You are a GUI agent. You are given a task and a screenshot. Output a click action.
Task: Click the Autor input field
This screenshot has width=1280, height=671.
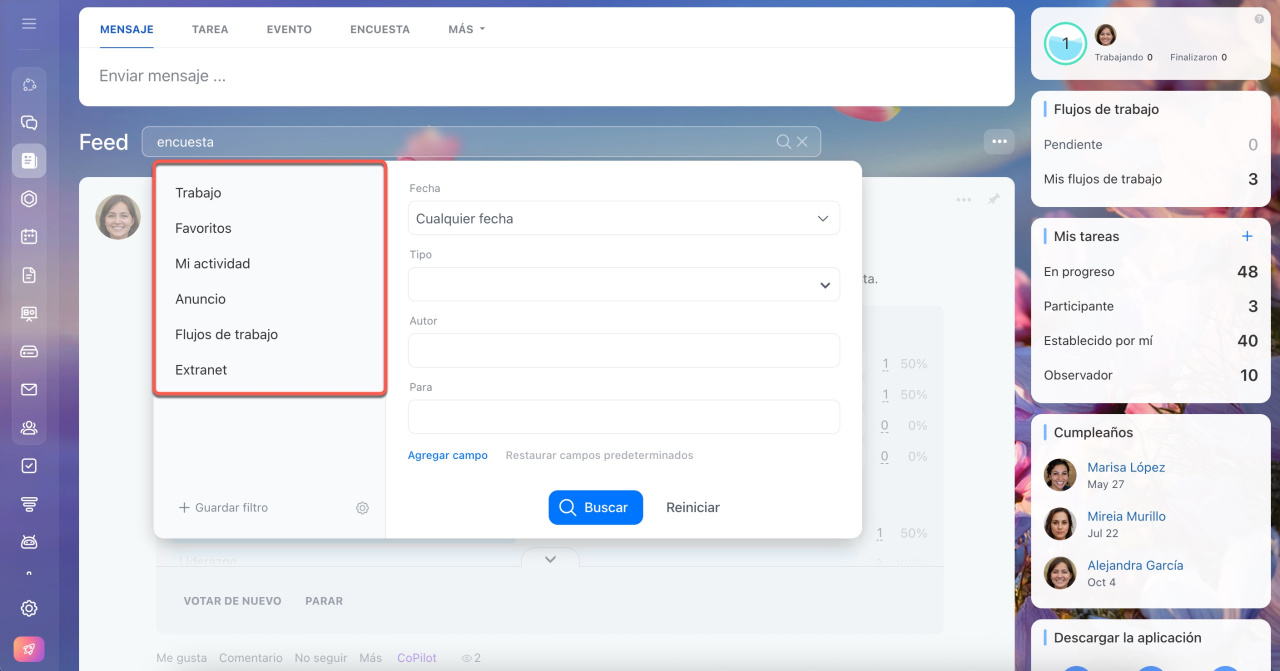[x=623, y=351]
